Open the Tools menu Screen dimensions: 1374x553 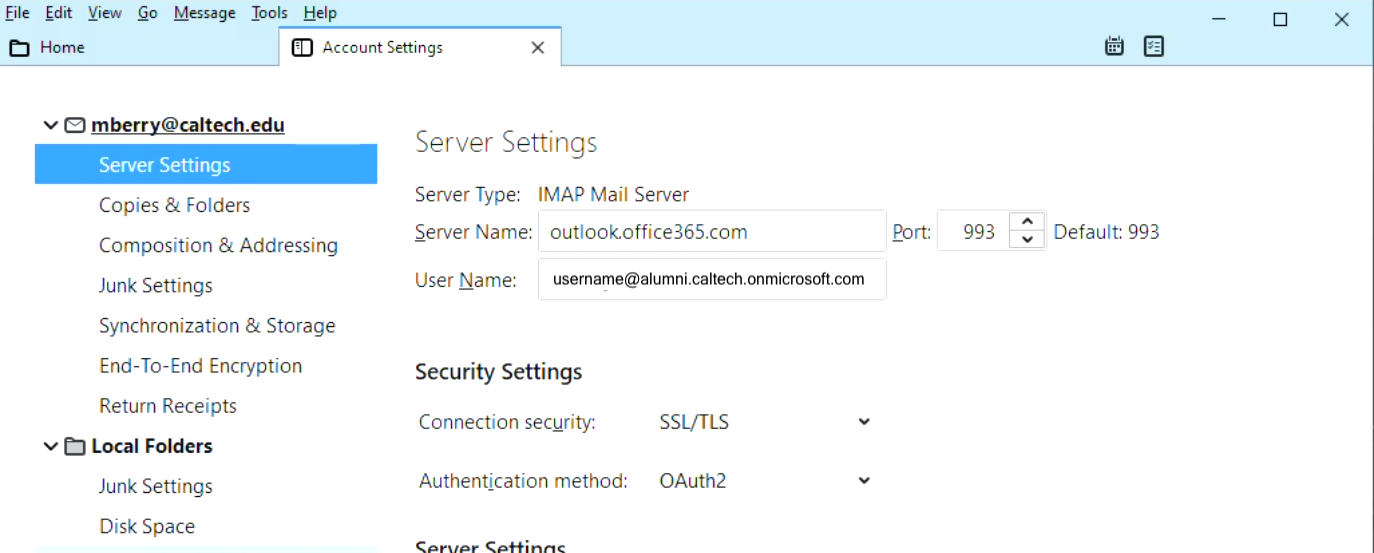pyautogui.click(x=269, y=13)
